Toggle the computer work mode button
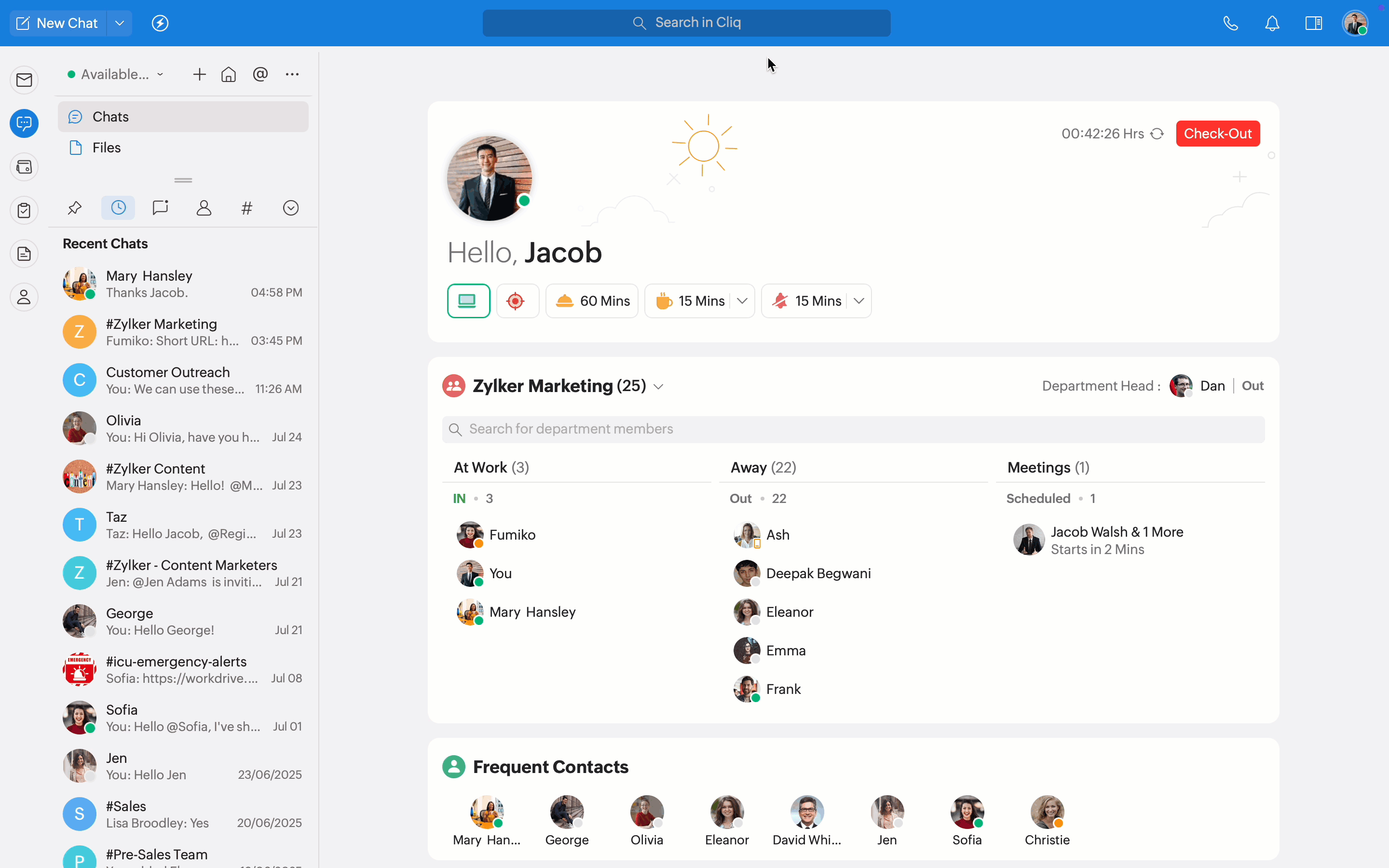Screen dimensions: 1389x868 468,301
